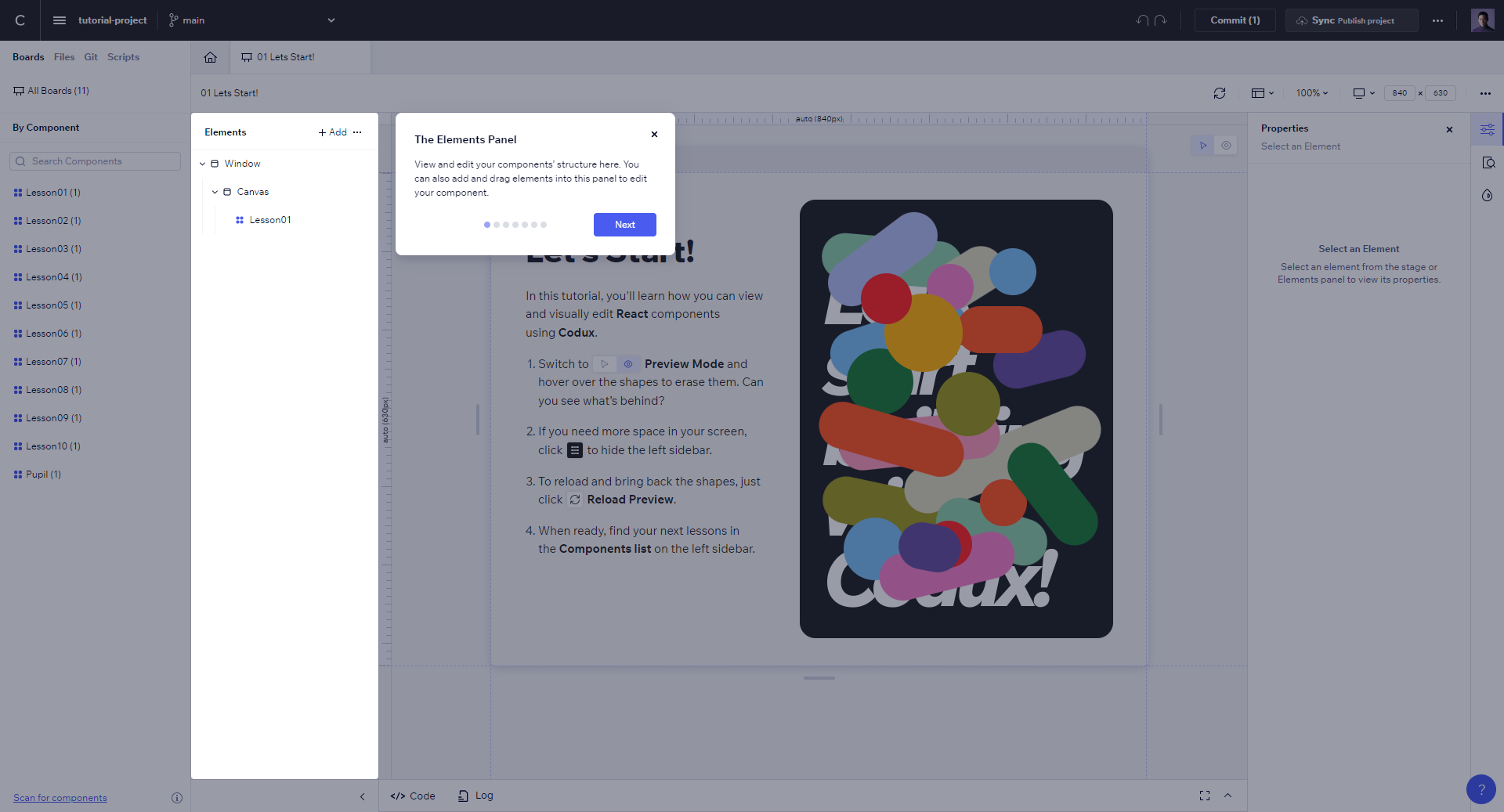
Task: Click the 630 height field
Action: tap(1441, 93)
